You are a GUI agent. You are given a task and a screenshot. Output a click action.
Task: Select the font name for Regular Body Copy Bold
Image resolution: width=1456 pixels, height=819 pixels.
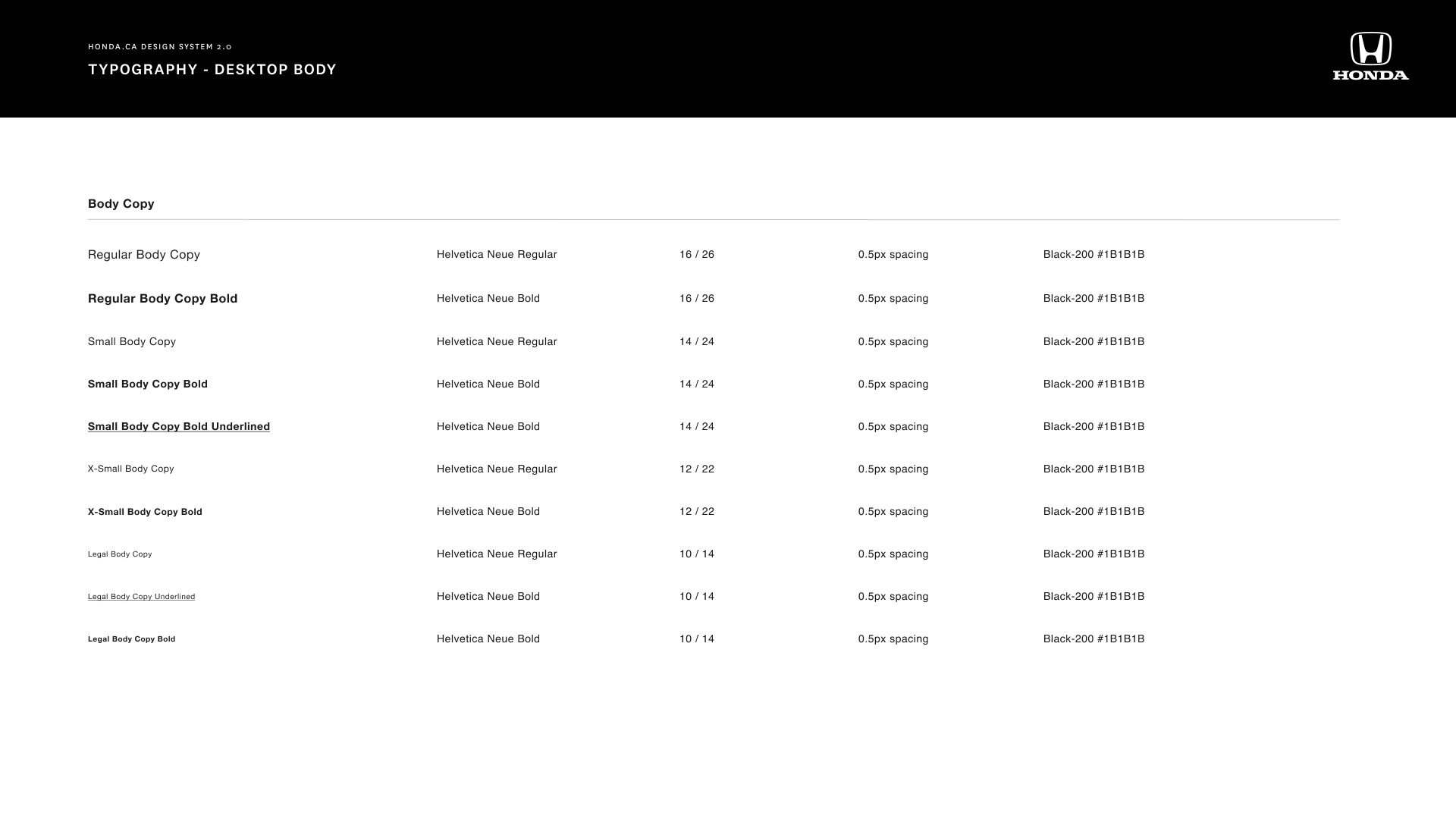pyautogui.click(x=488, y=299)
